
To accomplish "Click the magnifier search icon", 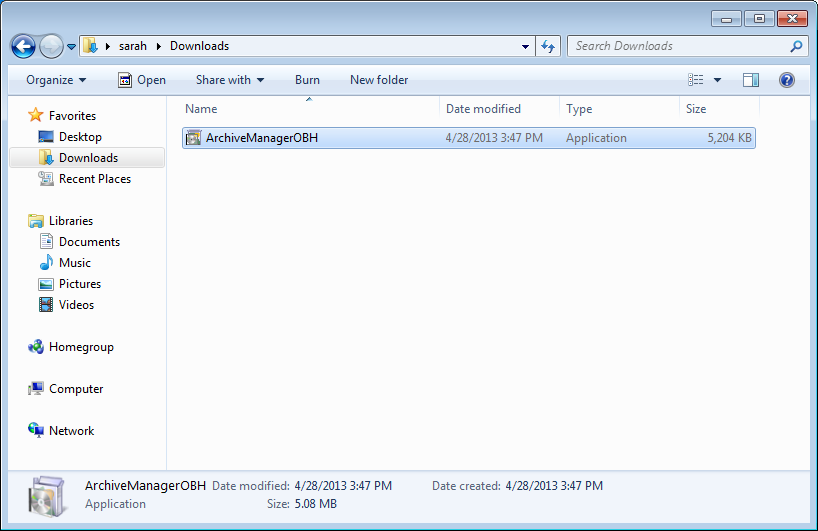I will pyautogui.click(x=796, y=46).
